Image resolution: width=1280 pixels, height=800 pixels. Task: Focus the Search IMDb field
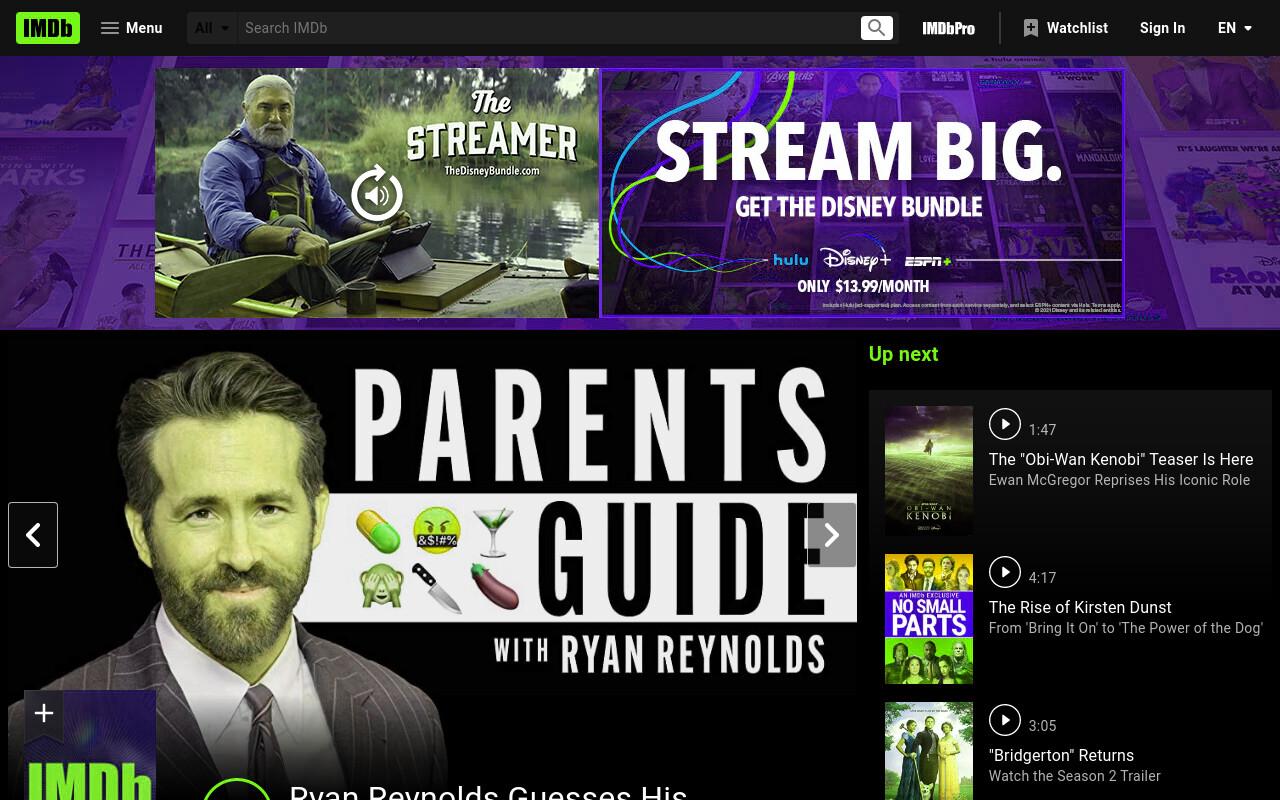coord(548,28)
